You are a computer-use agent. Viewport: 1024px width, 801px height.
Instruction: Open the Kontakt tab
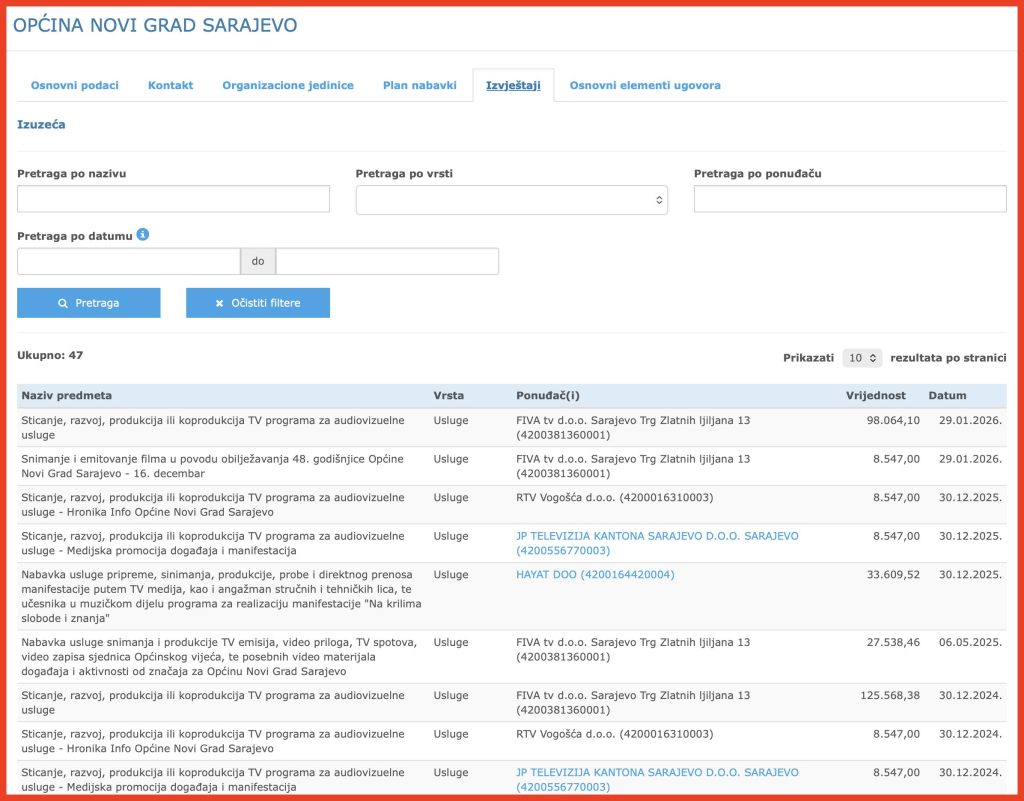(170, 85)
